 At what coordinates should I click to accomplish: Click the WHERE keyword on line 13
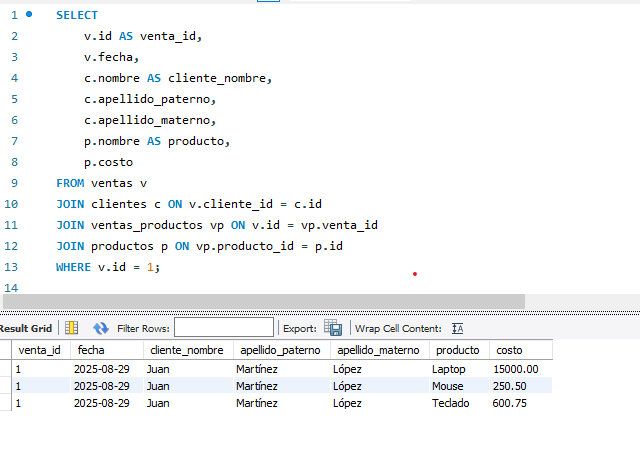(73, 267)
